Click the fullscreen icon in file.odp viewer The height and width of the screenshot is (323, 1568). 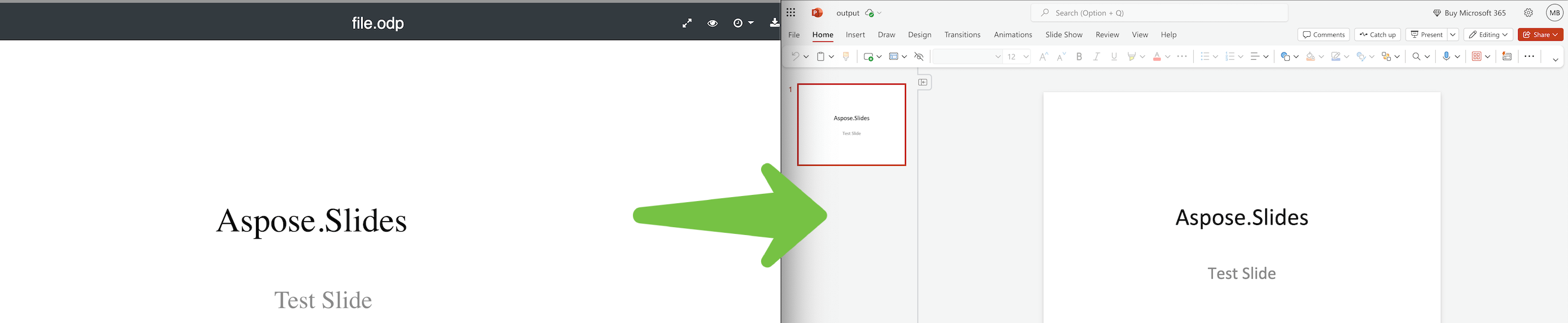click(x=686, y=23)
